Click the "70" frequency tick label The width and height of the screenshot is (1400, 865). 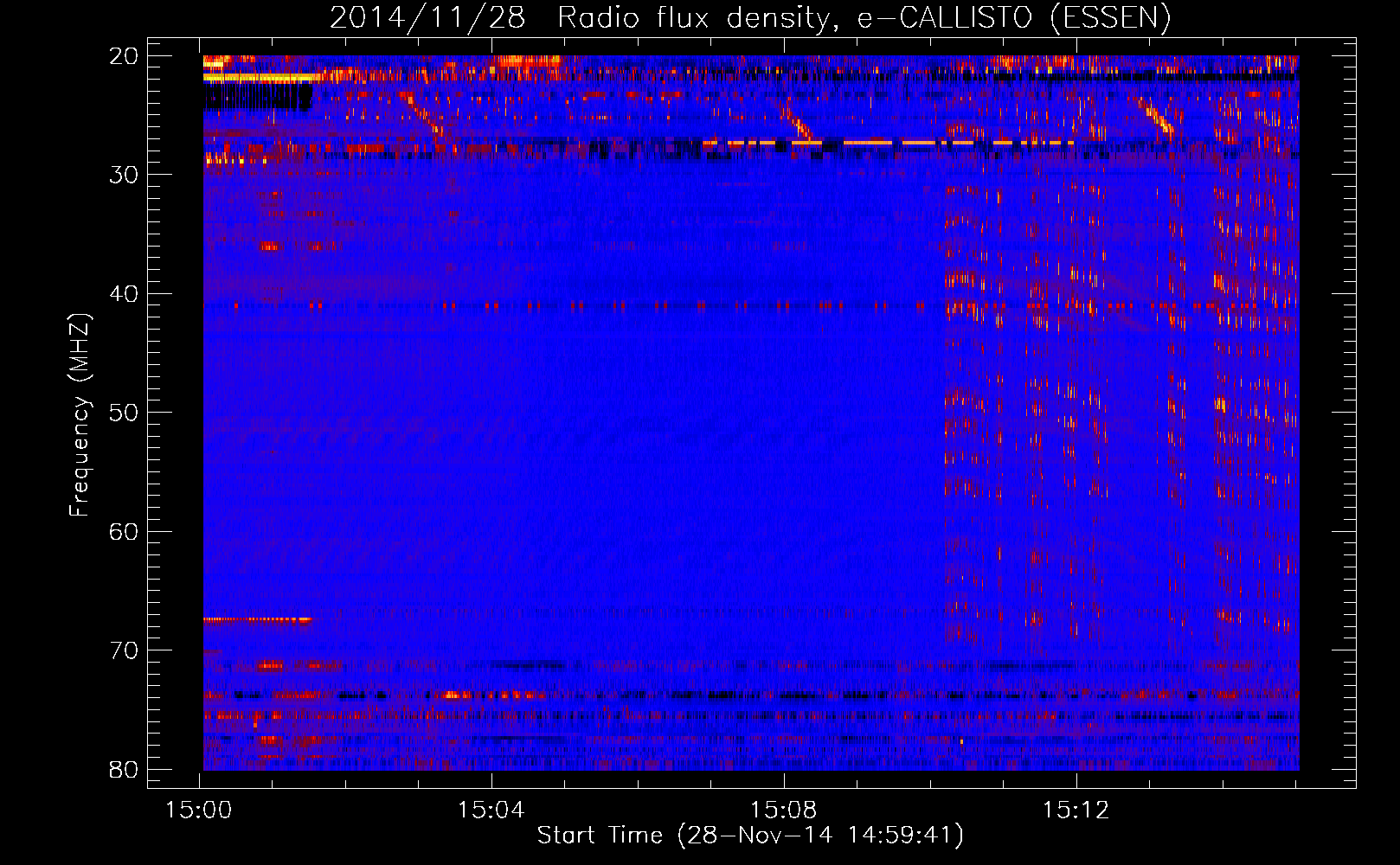point(125,650)
